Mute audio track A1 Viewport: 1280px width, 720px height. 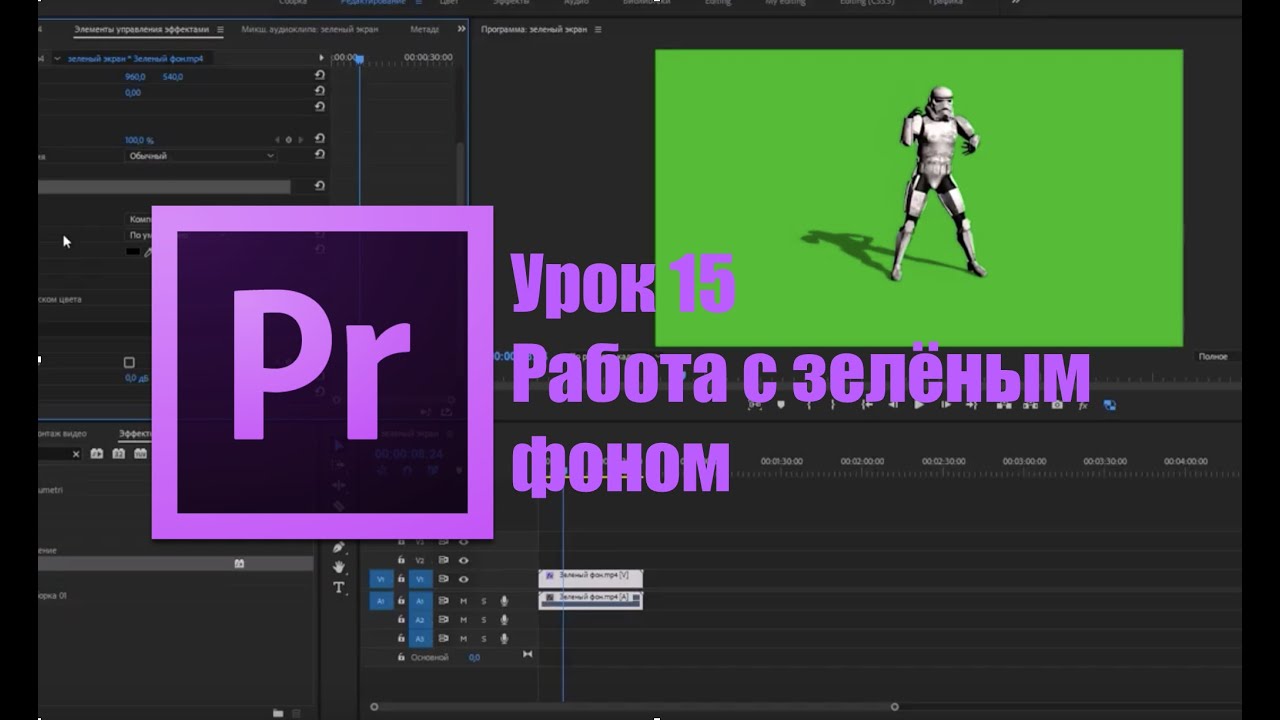[463, 601]
